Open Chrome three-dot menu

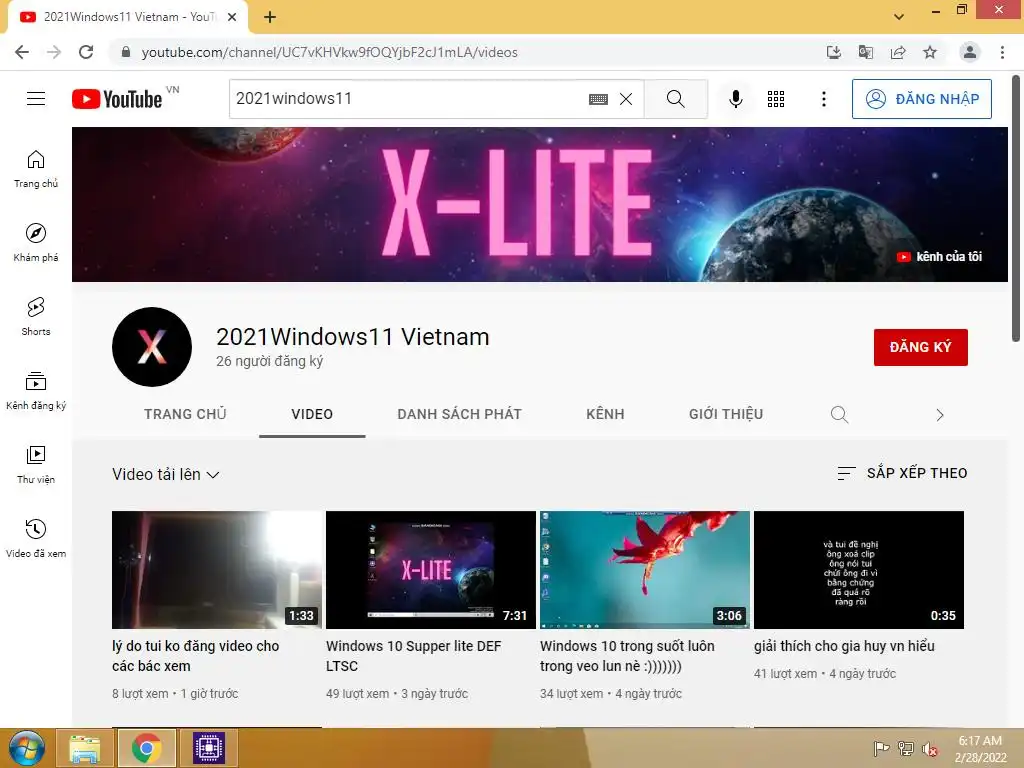[1002, 52]
